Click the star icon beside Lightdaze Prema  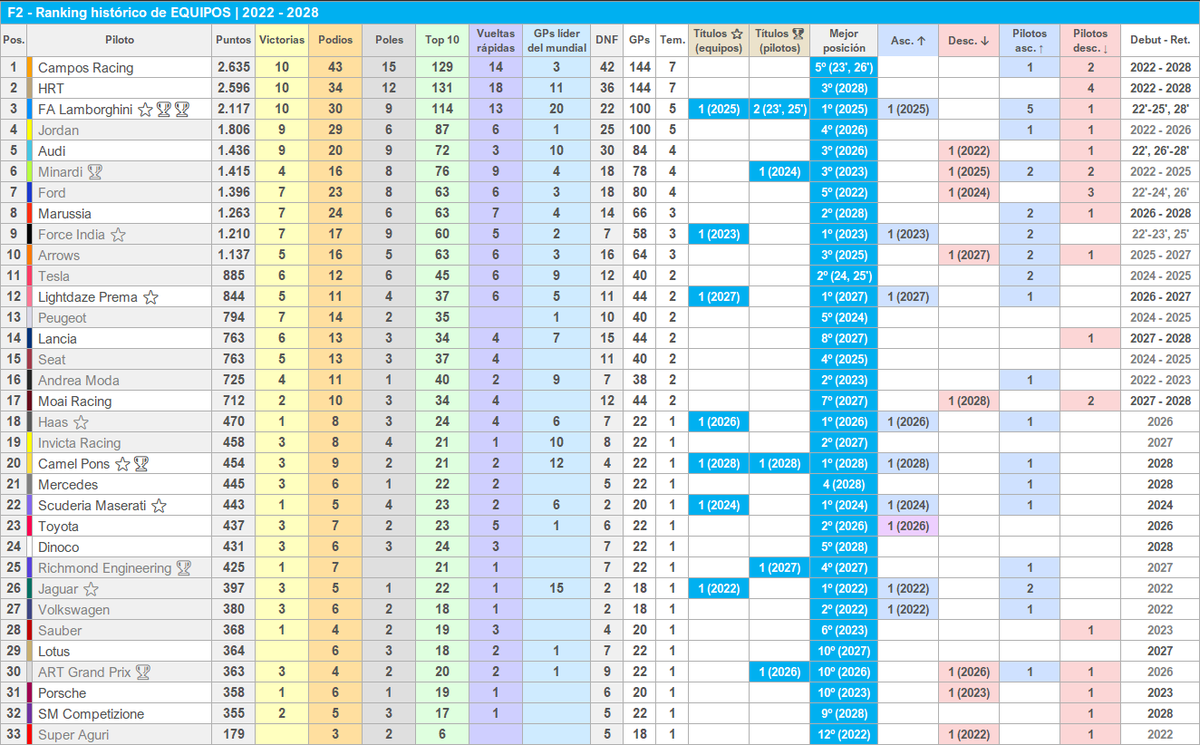[151, 297]
